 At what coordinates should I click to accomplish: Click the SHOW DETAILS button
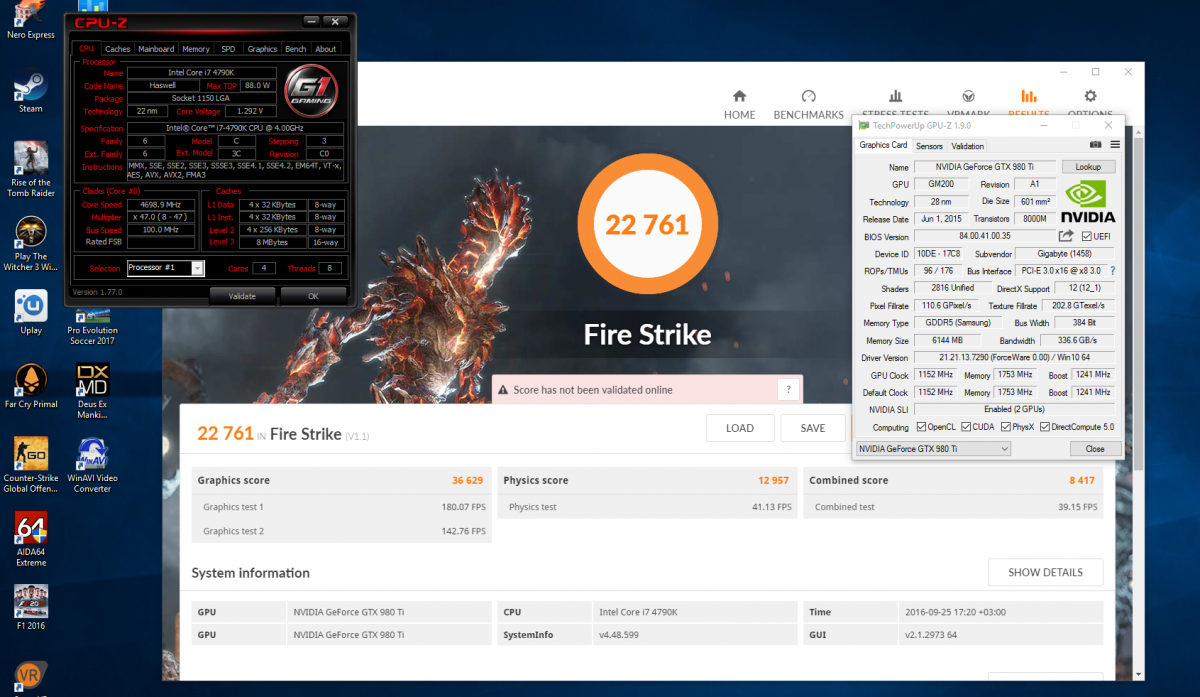(x=1045, y=572)
